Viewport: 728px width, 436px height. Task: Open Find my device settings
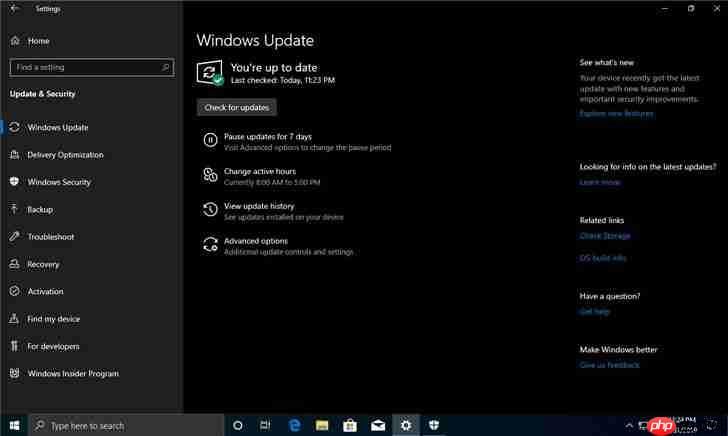tap(53, 319)
